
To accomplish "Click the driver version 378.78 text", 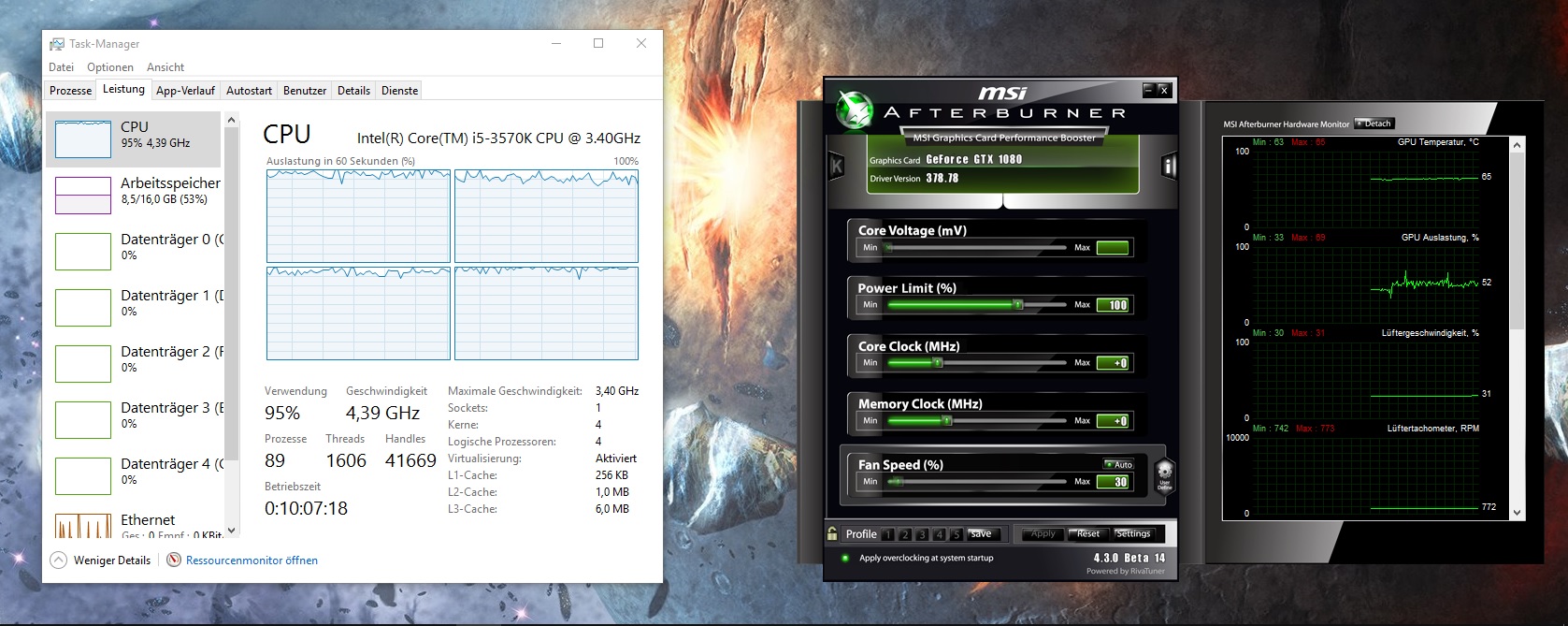I will [x=942, y=178].
